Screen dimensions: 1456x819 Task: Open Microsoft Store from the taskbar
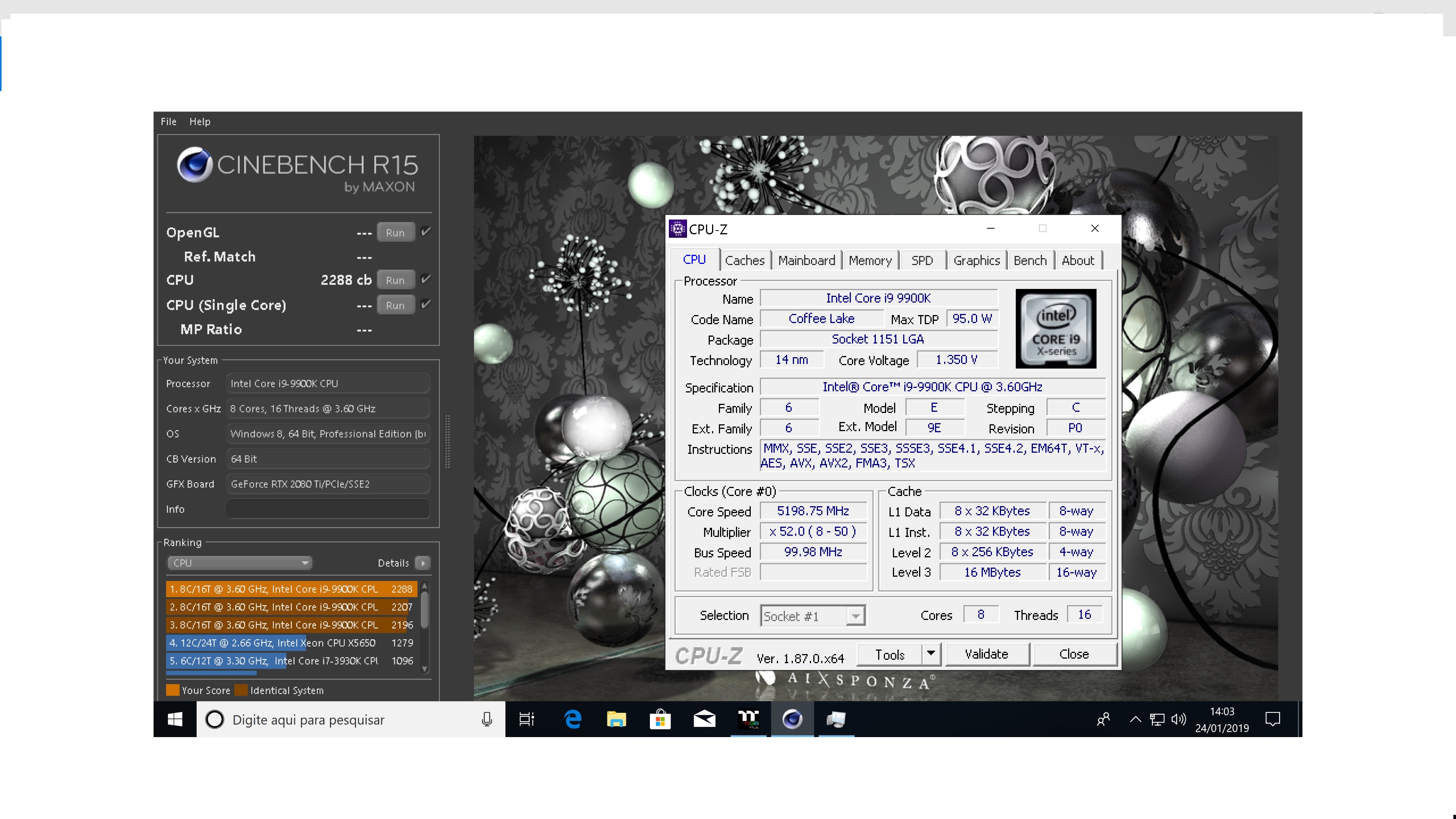pyautogui.click(x=660, y=719)
